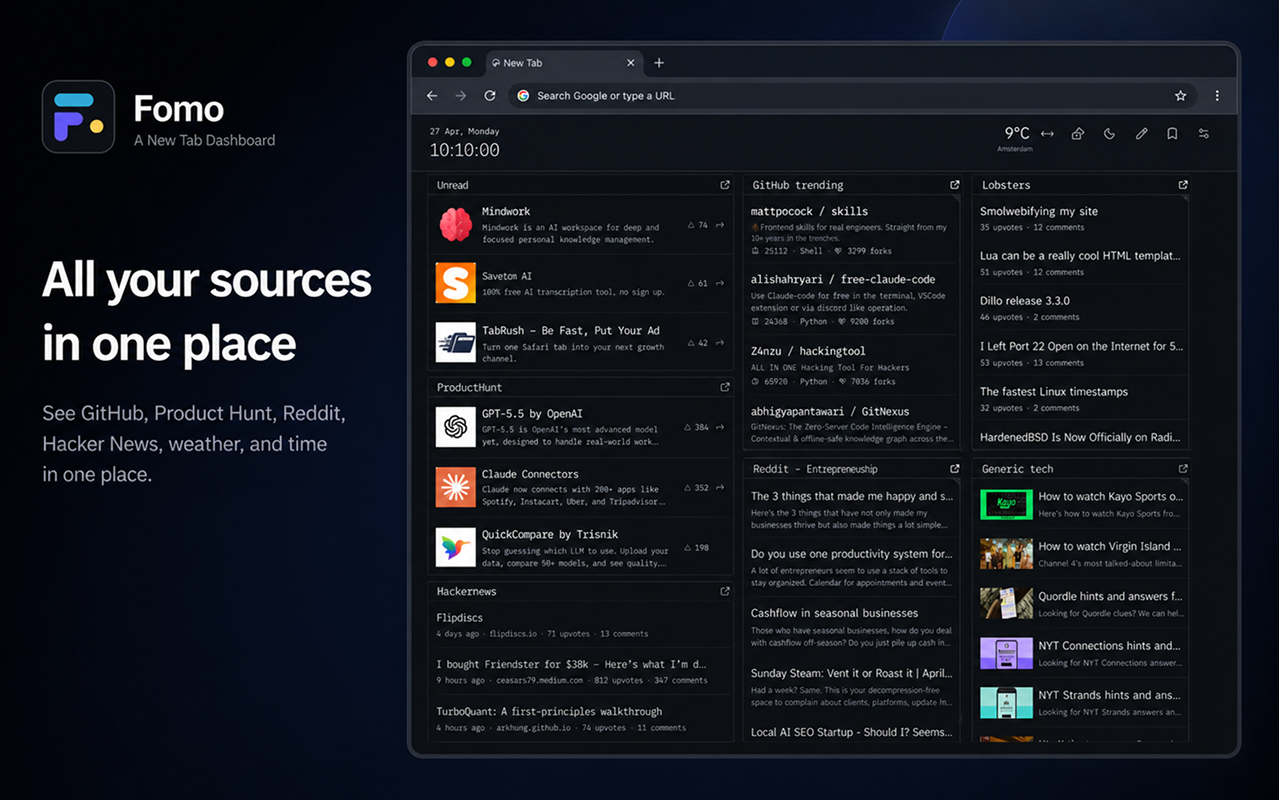Open the Hackernews external link icon
Image resolution: width=1280 pixels, height=800 pixels.
coord(725,591)
